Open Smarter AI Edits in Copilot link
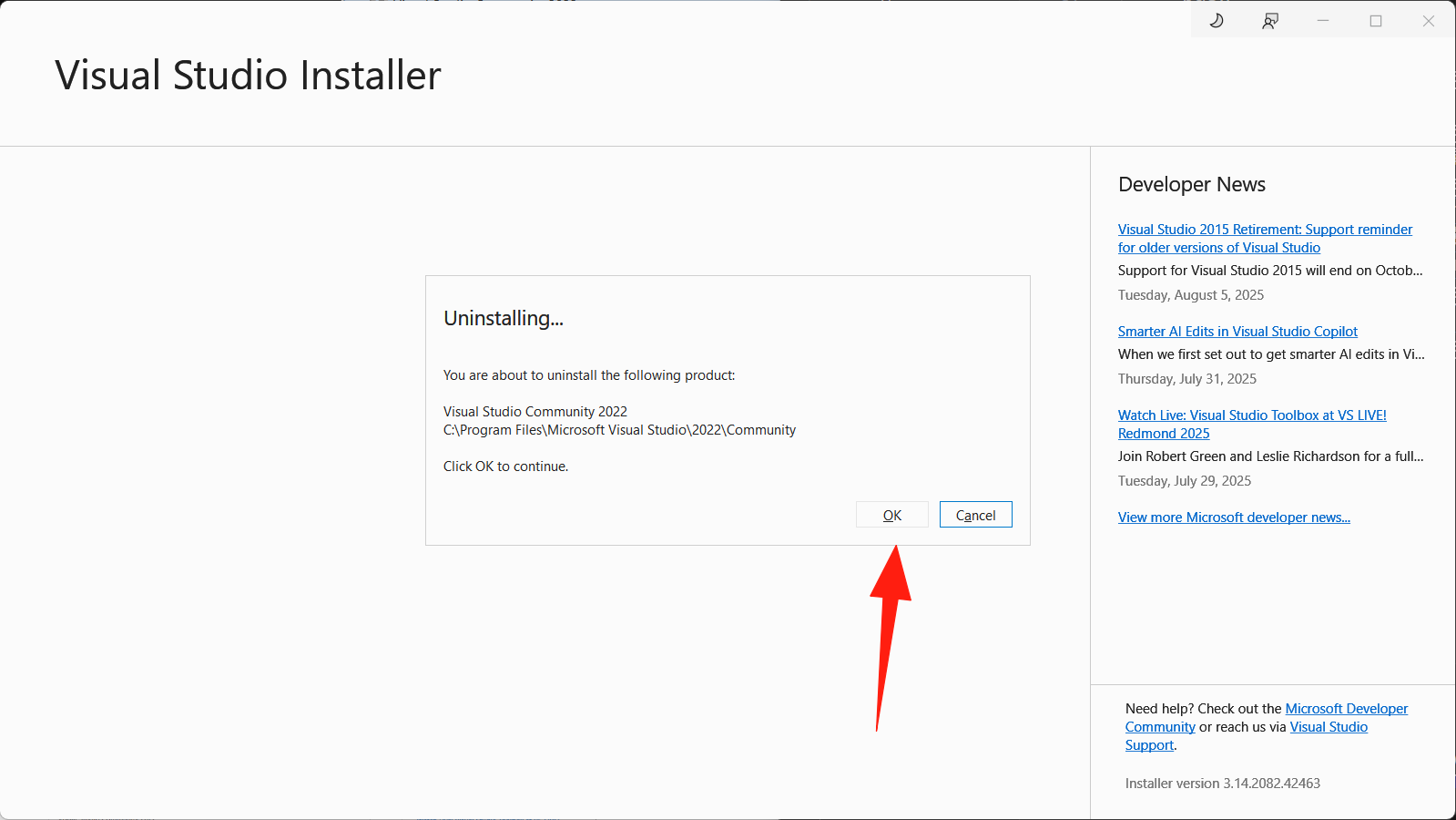 click(1237, 332)
